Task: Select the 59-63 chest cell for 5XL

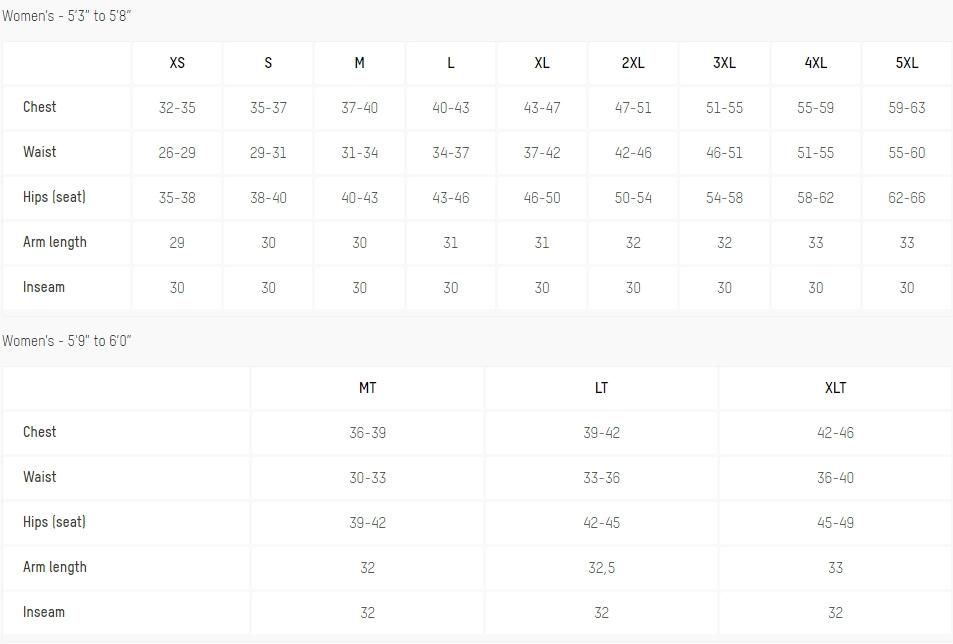Action: (x=906, y=108)
